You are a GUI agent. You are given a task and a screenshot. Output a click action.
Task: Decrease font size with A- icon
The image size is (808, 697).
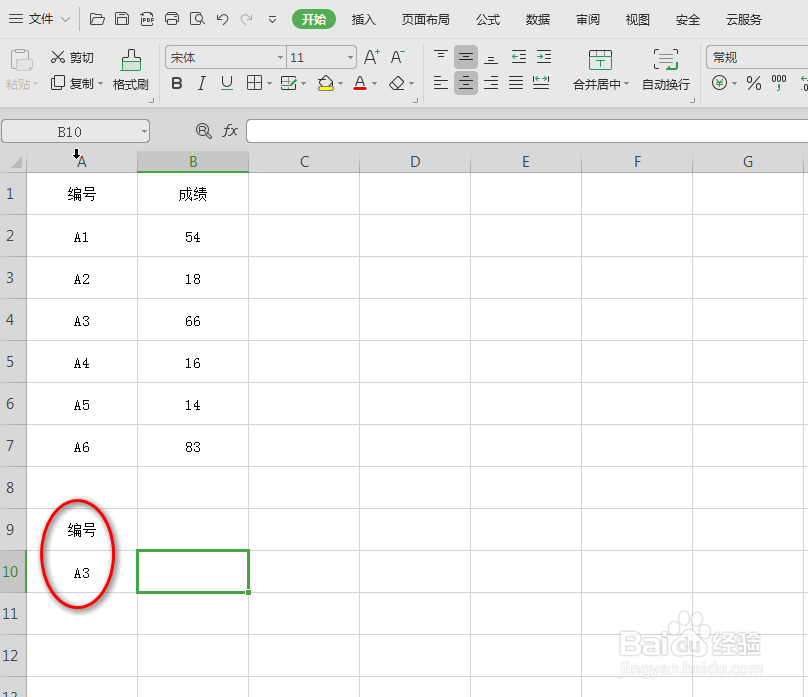point(397,57)
